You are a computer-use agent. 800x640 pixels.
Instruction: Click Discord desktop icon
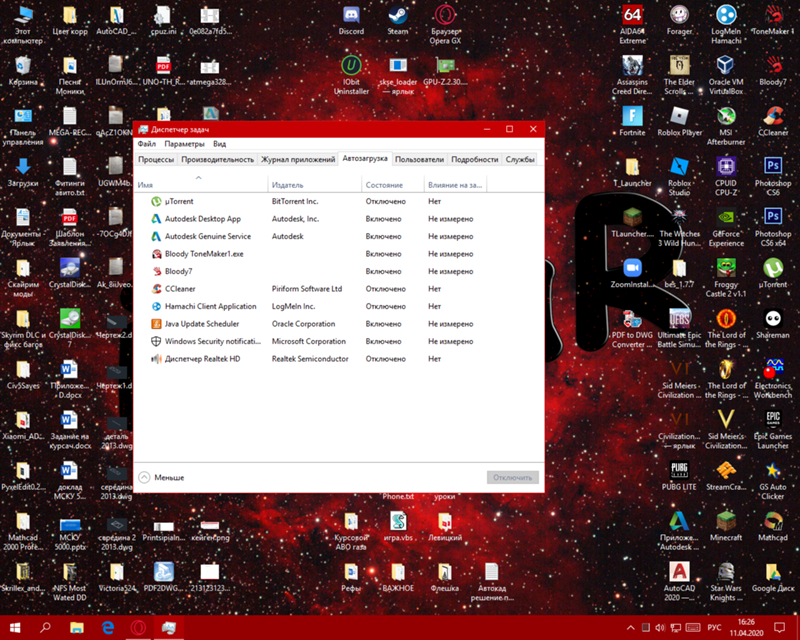[x=351, y=15]
